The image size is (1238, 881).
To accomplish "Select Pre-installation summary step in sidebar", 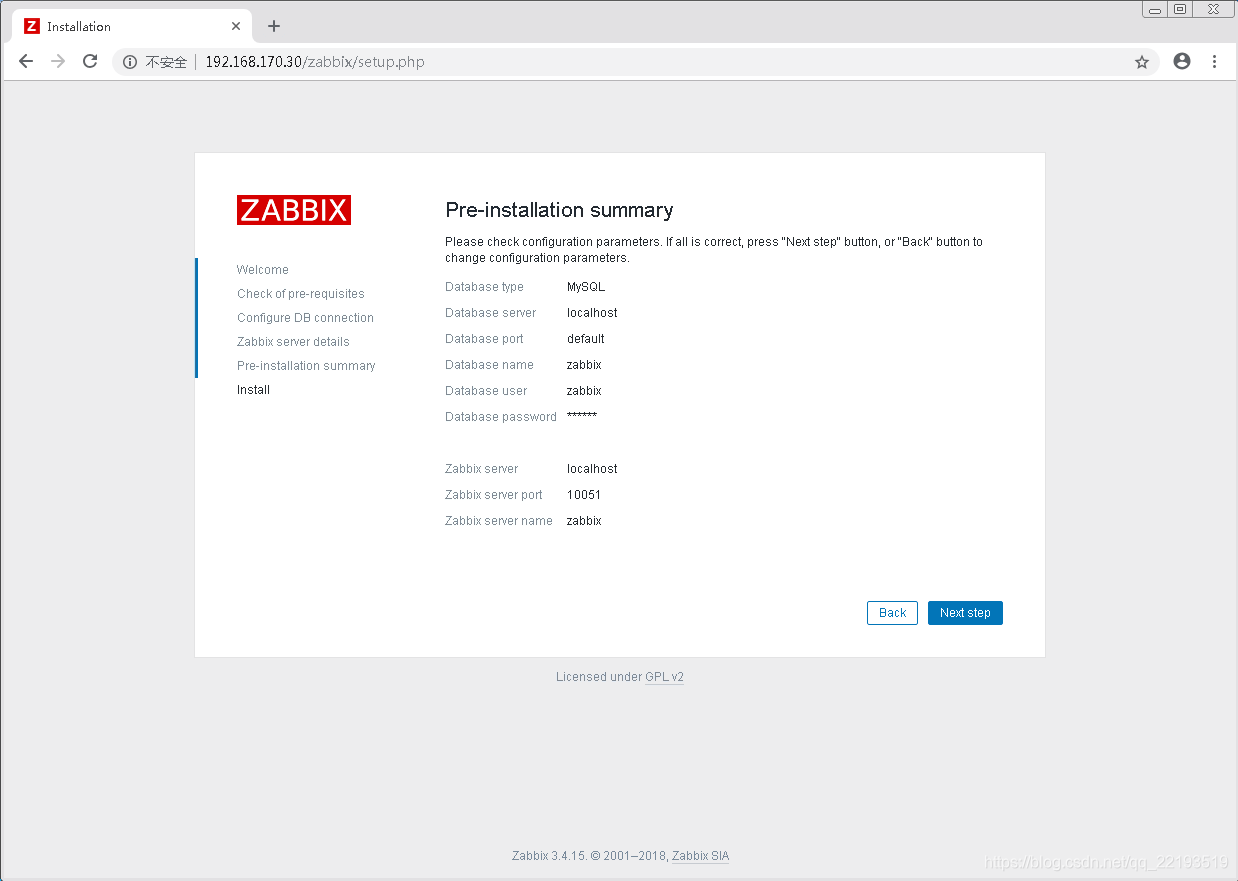I will (x=306, y=366).
